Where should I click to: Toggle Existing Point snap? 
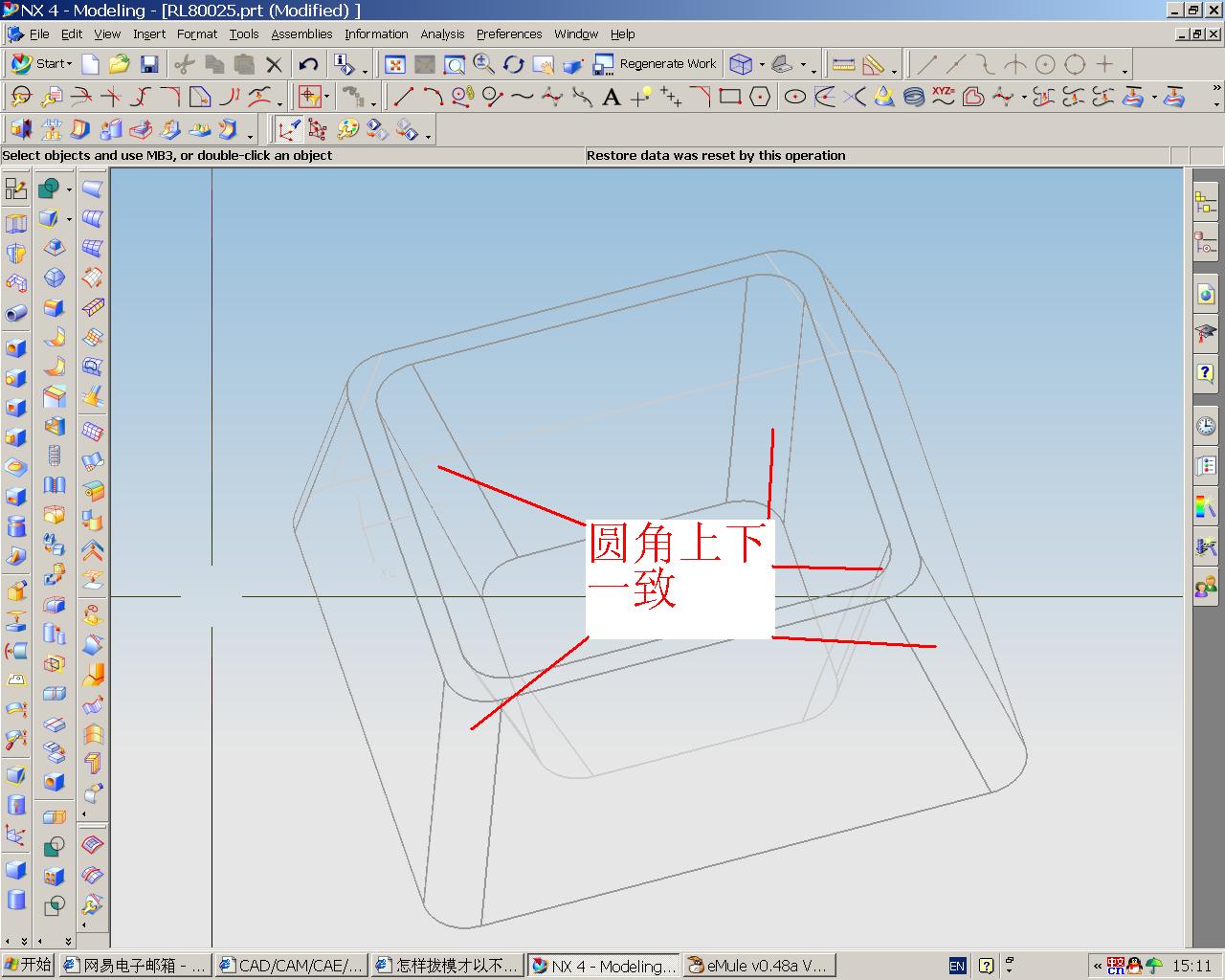[1104, 64]
